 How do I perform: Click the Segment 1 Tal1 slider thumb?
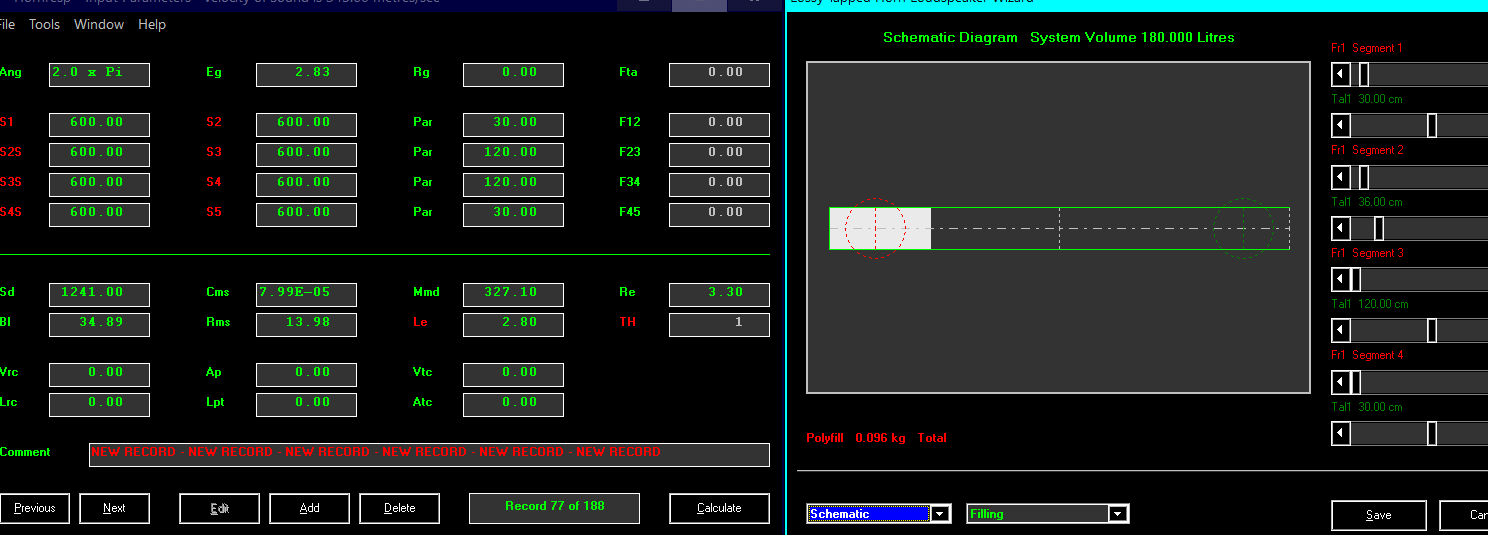click(1432, 125)
